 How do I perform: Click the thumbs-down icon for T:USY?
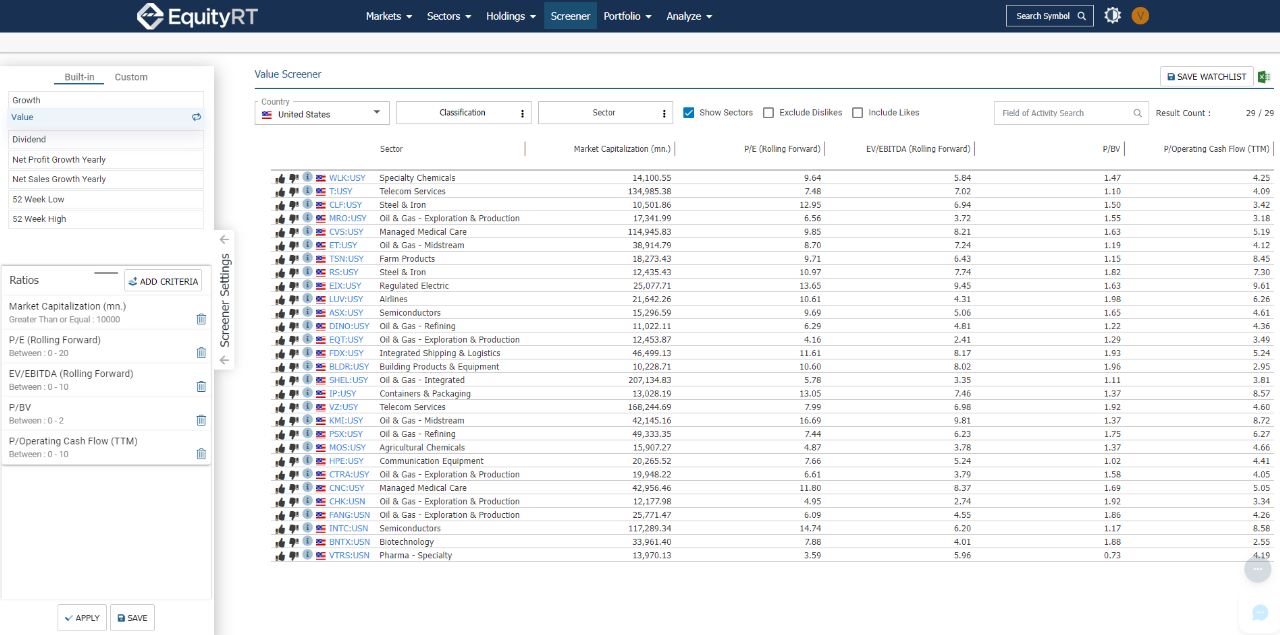click(294, 191)
